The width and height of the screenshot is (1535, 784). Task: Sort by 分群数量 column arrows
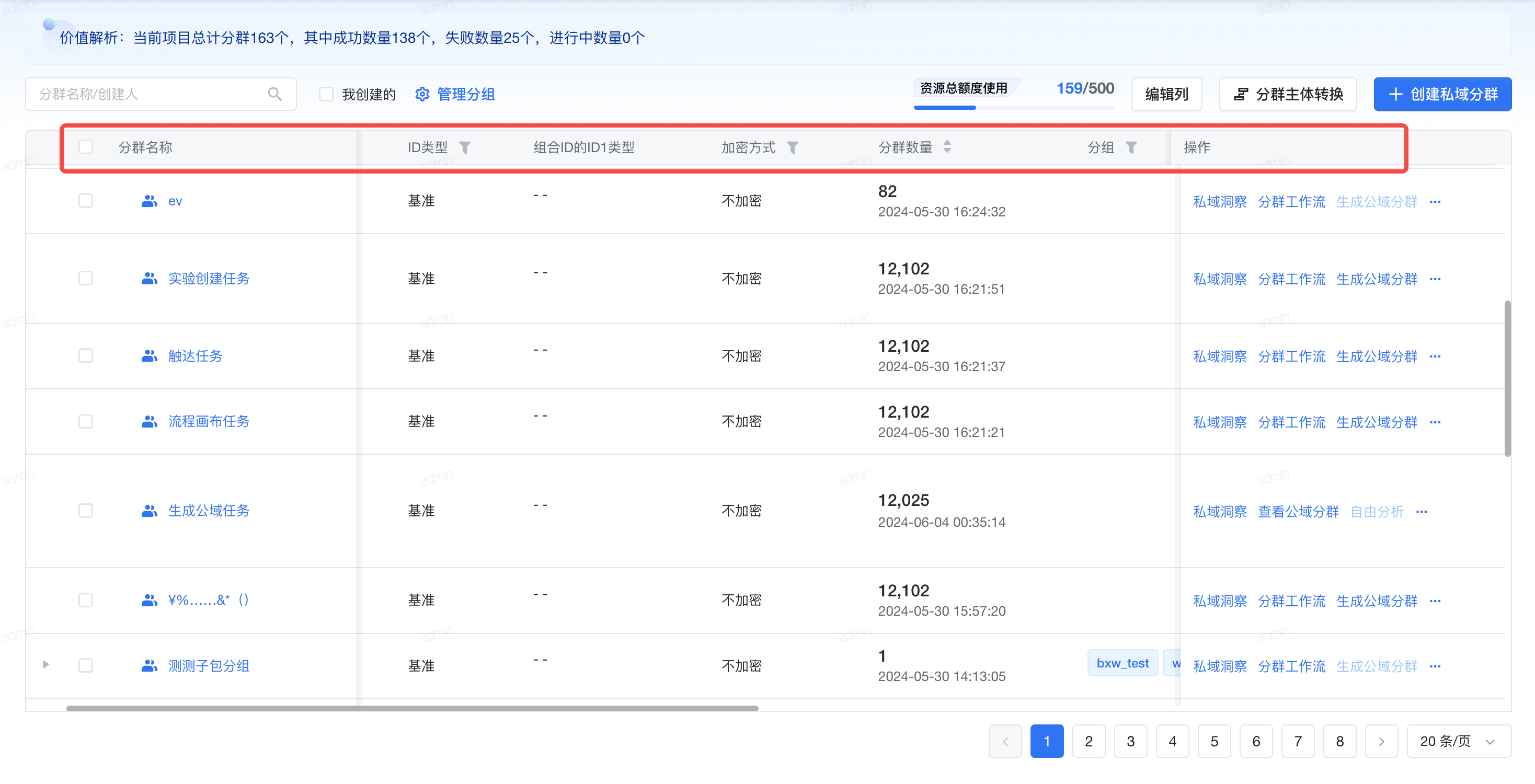(947, 146)
